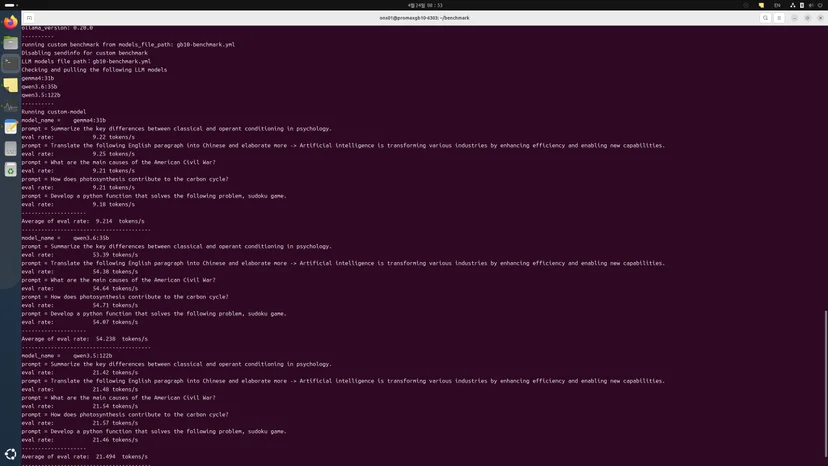Open the SSD drive icon in dock
828x466 pixels.
11,148
